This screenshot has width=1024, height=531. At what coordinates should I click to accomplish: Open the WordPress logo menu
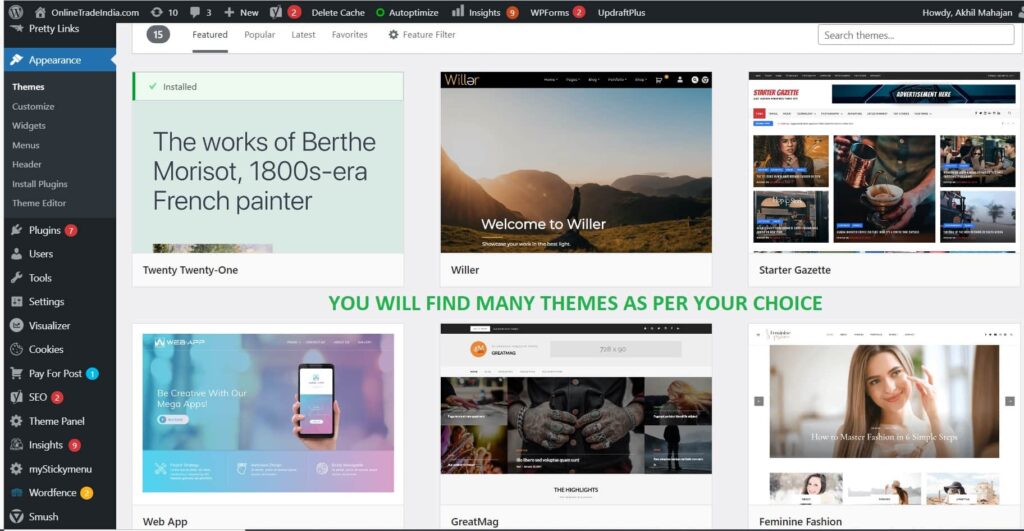coord(16,12)
